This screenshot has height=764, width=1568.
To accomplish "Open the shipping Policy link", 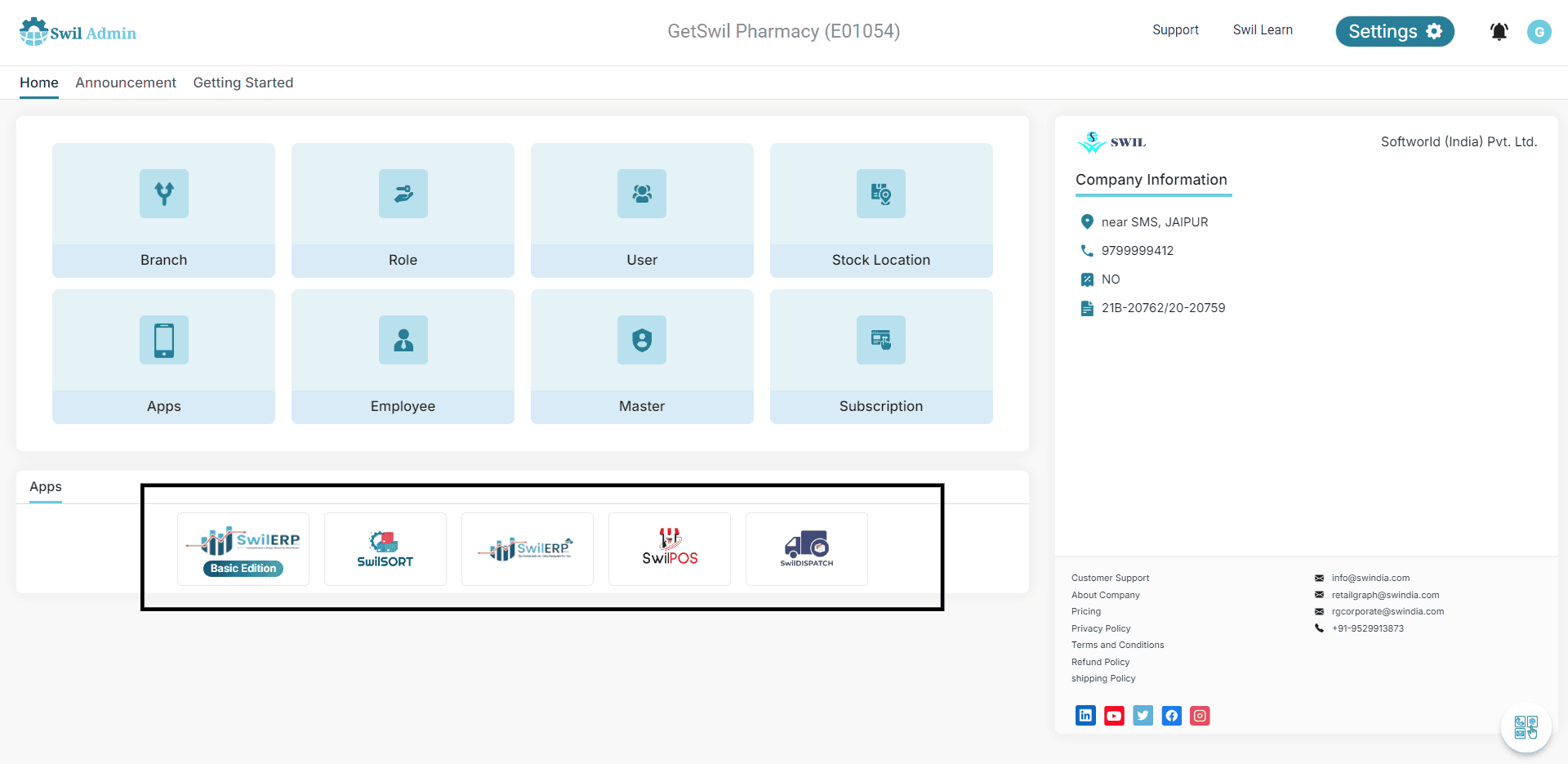I will [1103, 678].
